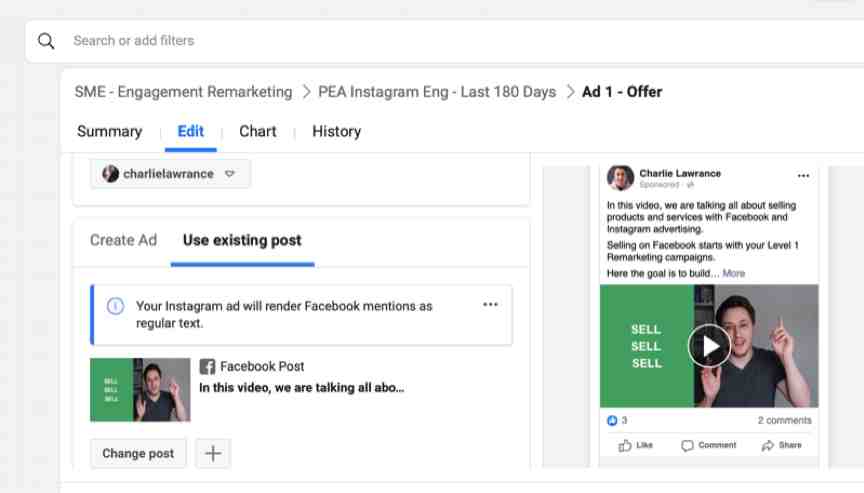The image size is (864, 493).
Task: Open PEA Instagram Eng - Last 180 Days breadcrumb
Action: (x=437, y=92)
